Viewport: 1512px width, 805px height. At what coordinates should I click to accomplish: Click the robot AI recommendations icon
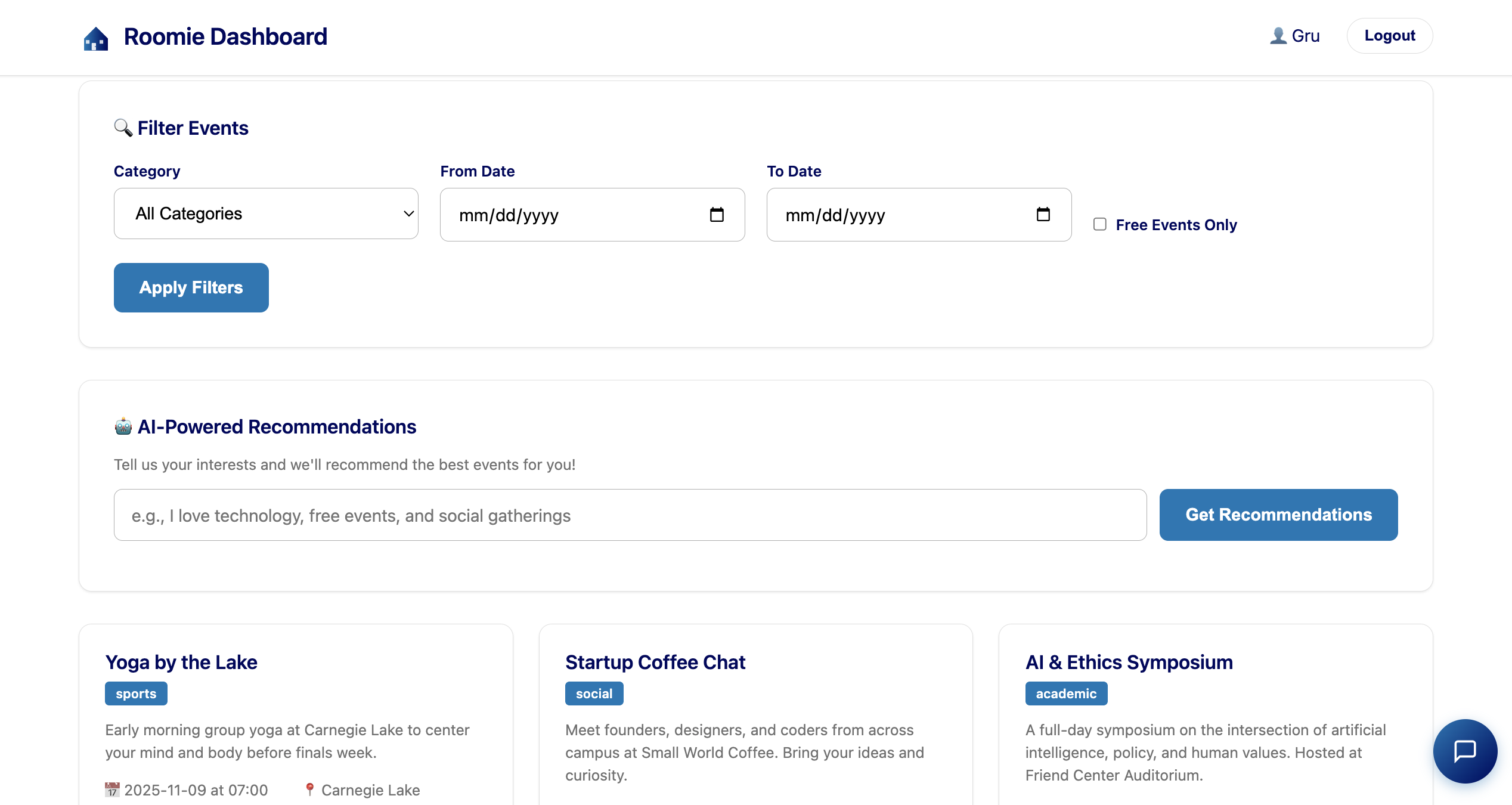point(123,426)
